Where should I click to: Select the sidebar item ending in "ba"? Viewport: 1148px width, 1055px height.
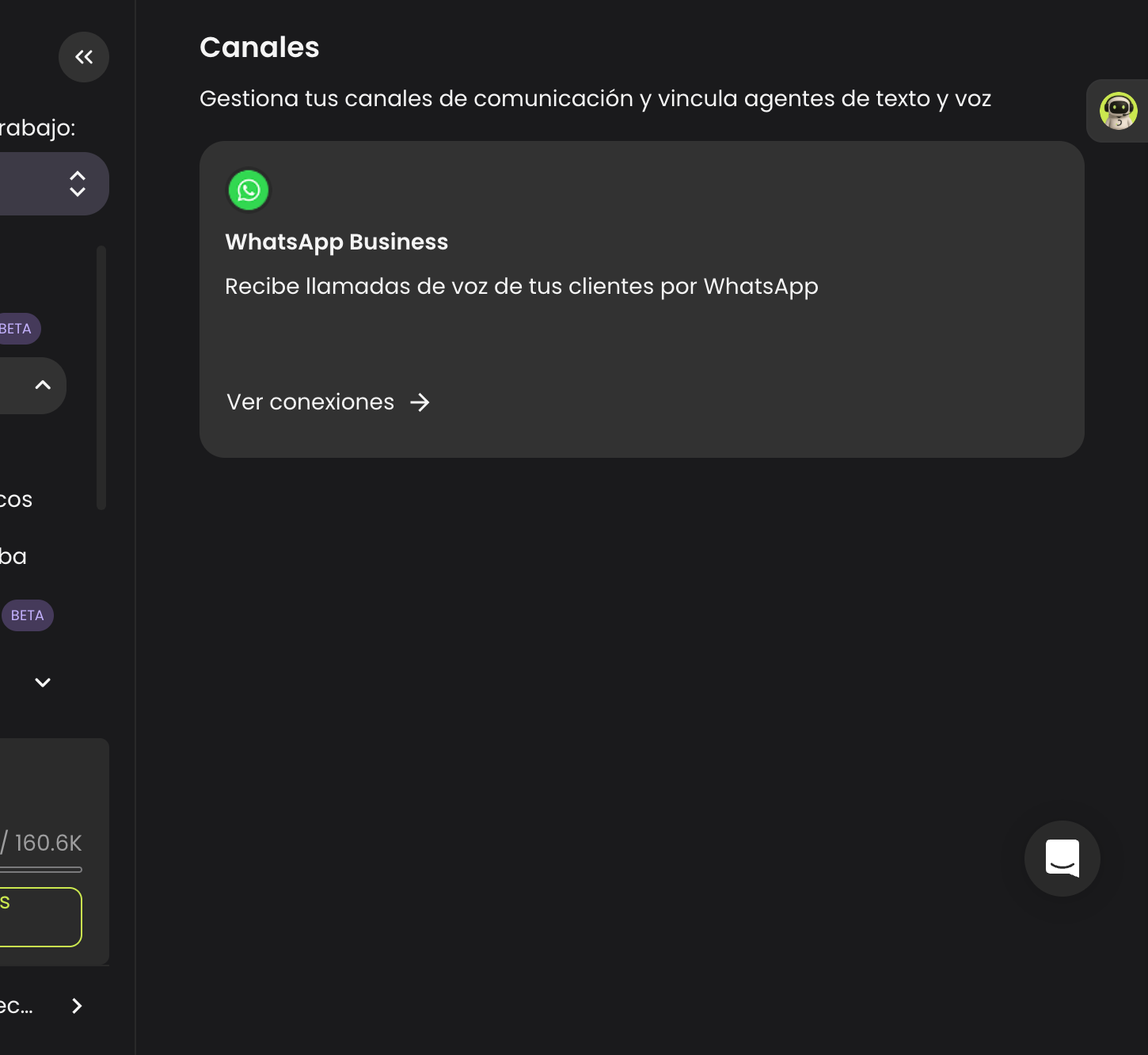click(x=13, y=557)
